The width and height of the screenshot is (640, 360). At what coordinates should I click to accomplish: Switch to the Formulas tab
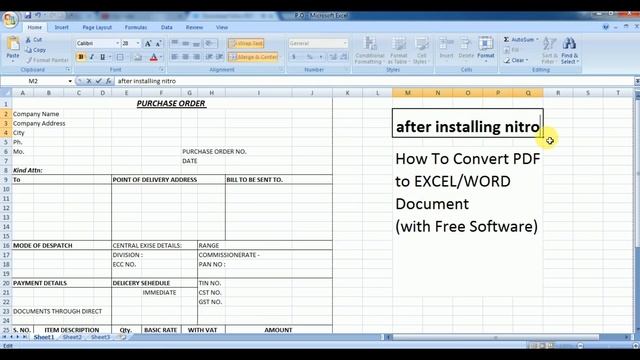click(x=136, y=27)
